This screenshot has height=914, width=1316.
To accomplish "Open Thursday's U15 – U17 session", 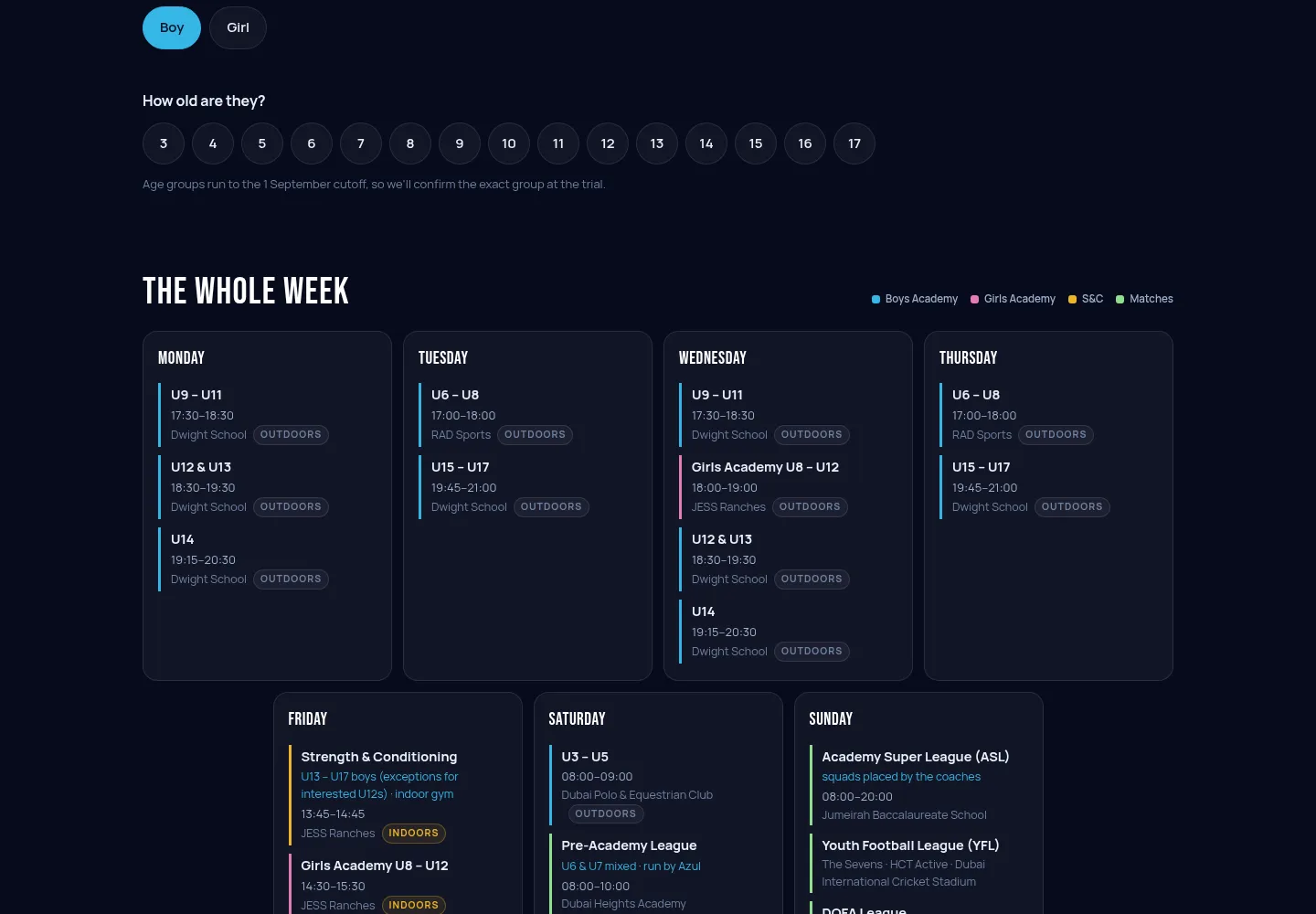I will coord(1049,487).
